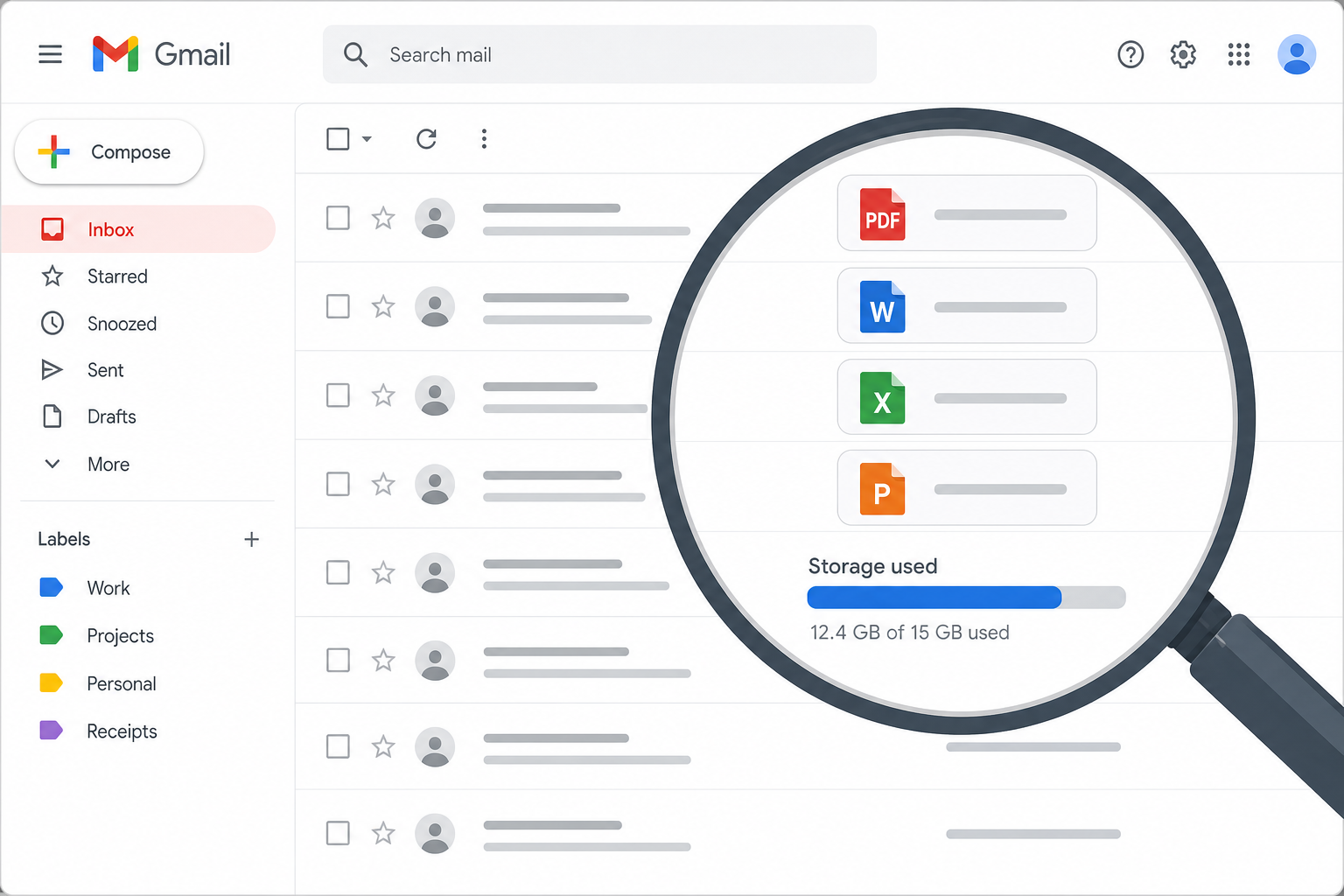Click the sender avatar in second email

tap(435, 306)
